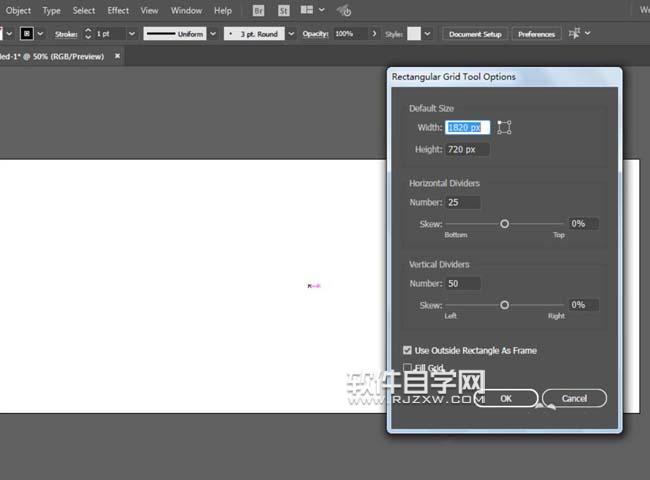Image resolution: width=650 pixels, height=480 pixels.
Task: Click the stroke color swatch icon
Action: coord(27,33)
